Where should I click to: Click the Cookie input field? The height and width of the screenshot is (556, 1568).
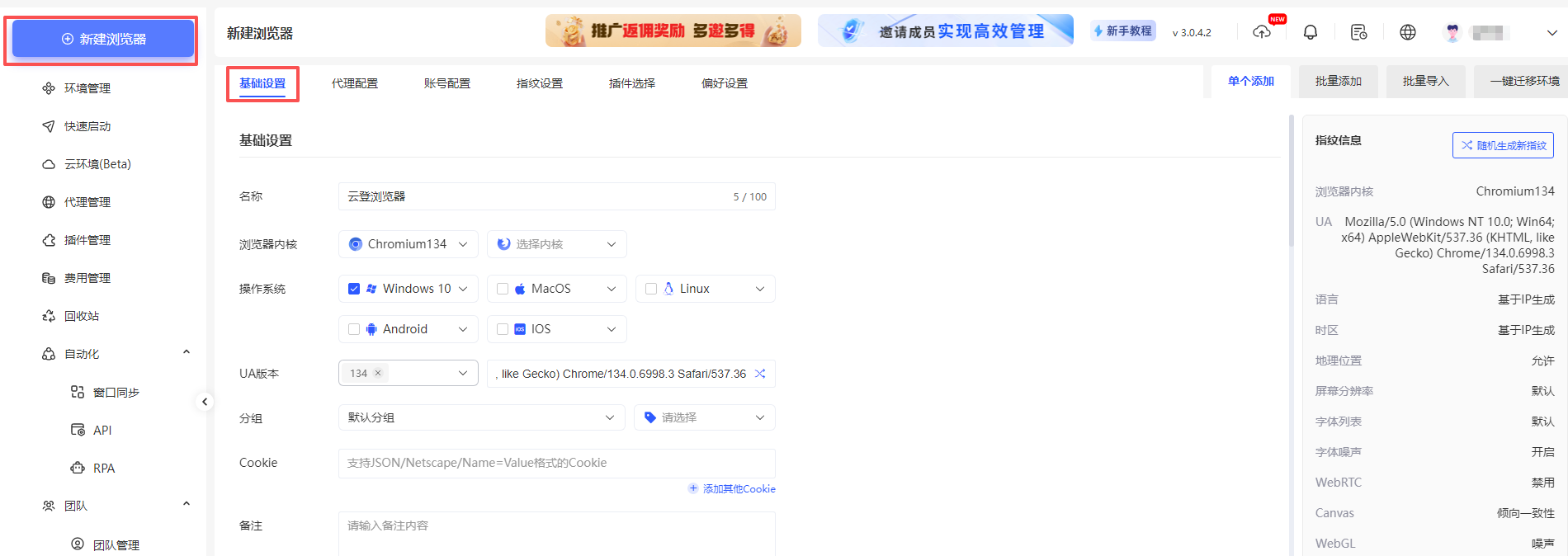(557, 464)
